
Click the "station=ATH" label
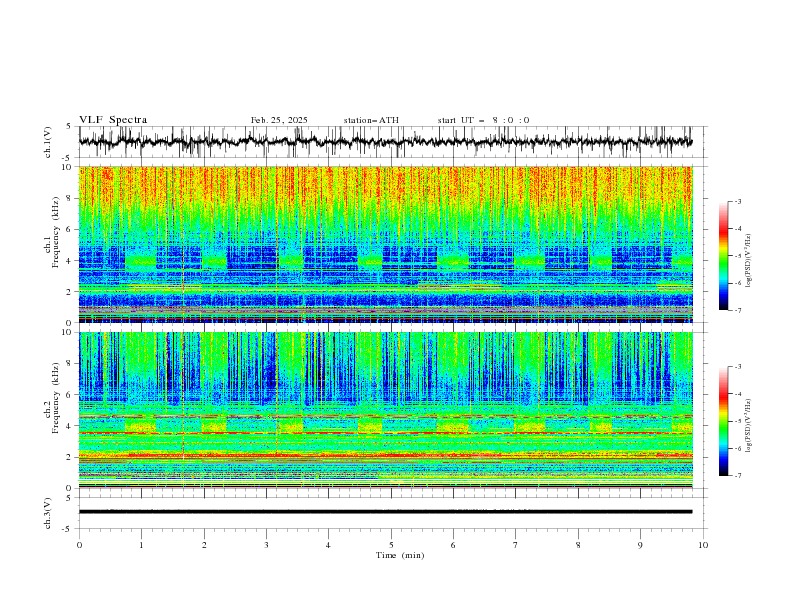371,120
